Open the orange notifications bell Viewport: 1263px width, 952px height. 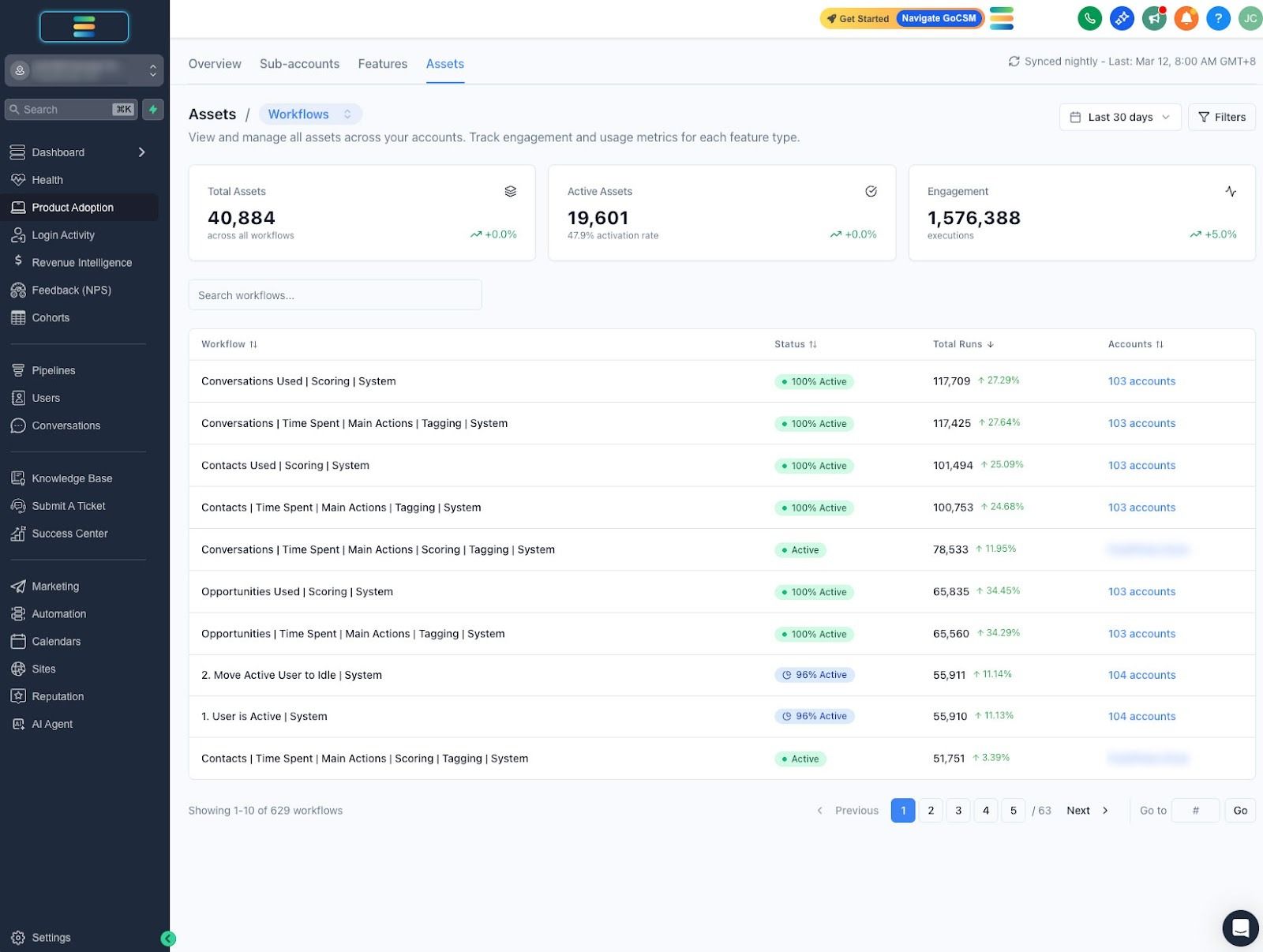coord(1186,18)
